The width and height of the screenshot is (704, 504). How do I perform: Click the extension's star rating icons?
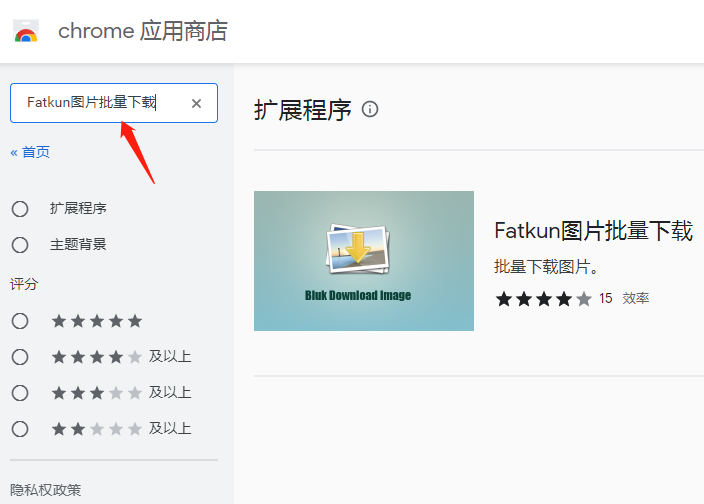tap(543, 298)
